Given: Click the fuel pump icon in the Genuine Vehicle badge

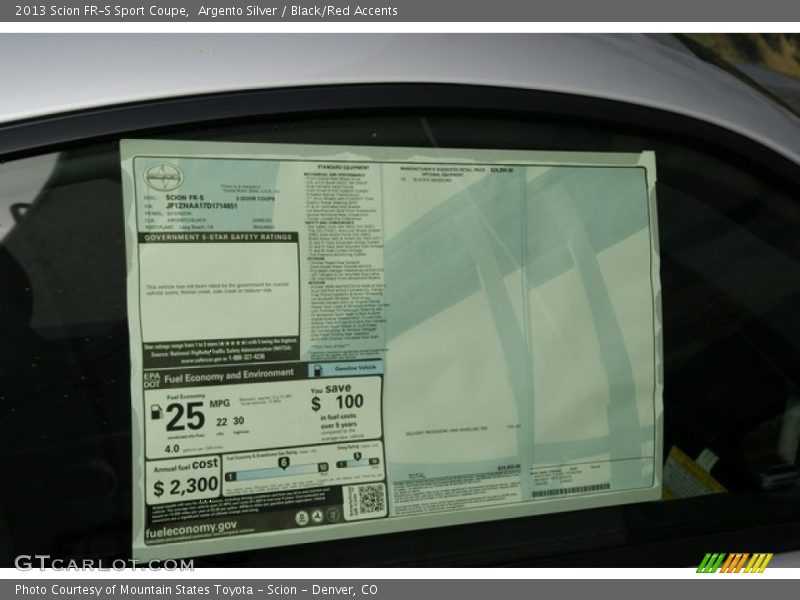Looking at the screenshot, I should pyautogui.click(x=316, y=370).
